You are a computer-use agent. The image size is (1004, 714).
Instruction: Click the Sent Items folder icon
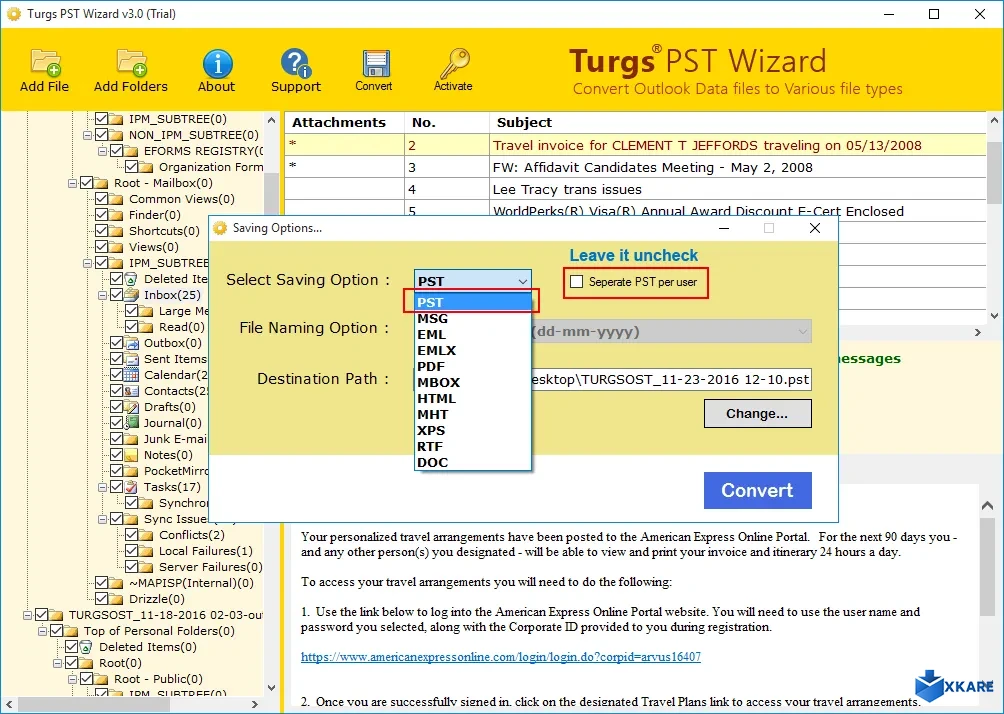point(131,359)
